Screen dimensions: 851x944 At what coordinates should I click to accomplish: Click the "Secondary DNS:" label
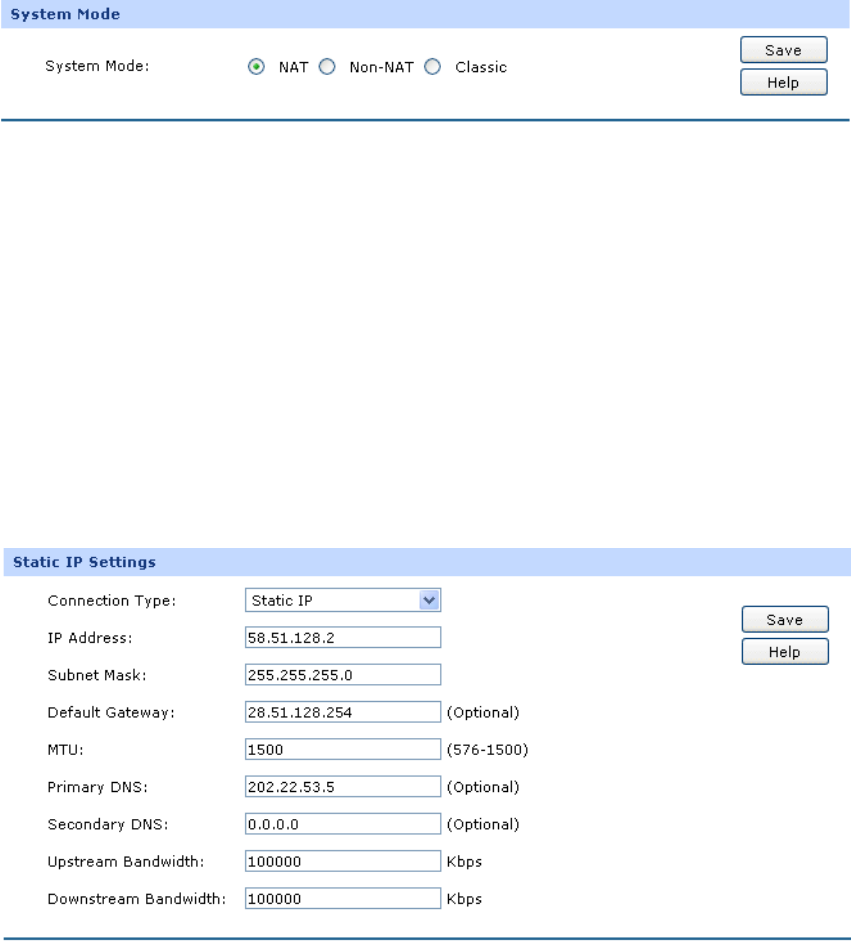pyautogui.click(x=108, y=825)
